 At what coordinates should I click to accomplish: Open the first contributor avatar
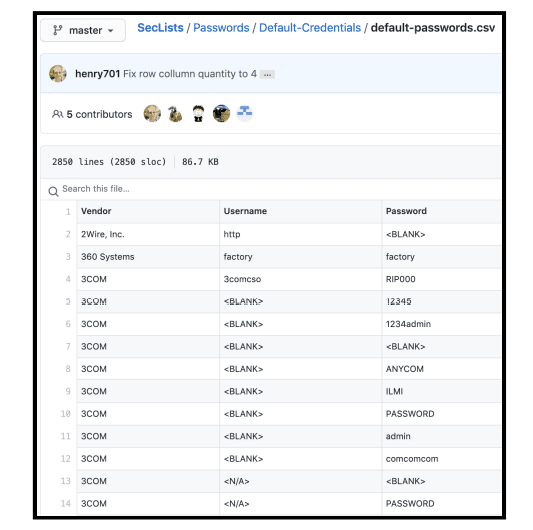[x=152, y=114]
